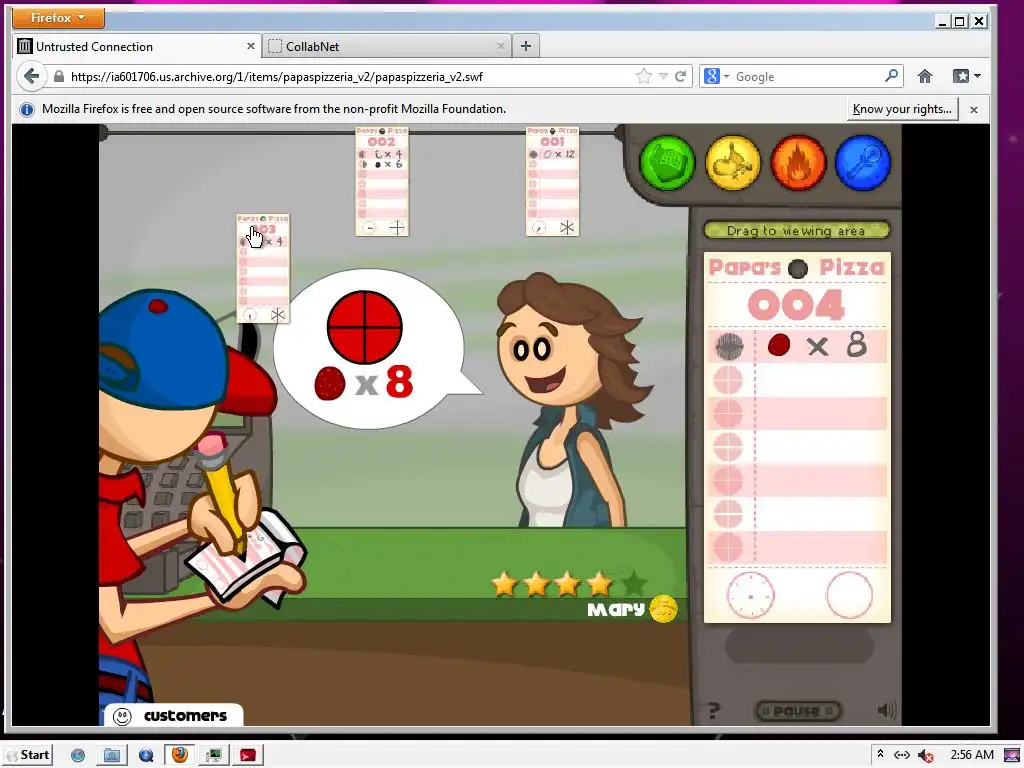Go to the Firefox Home page
1024x768 pixels.
pos(925,76)
